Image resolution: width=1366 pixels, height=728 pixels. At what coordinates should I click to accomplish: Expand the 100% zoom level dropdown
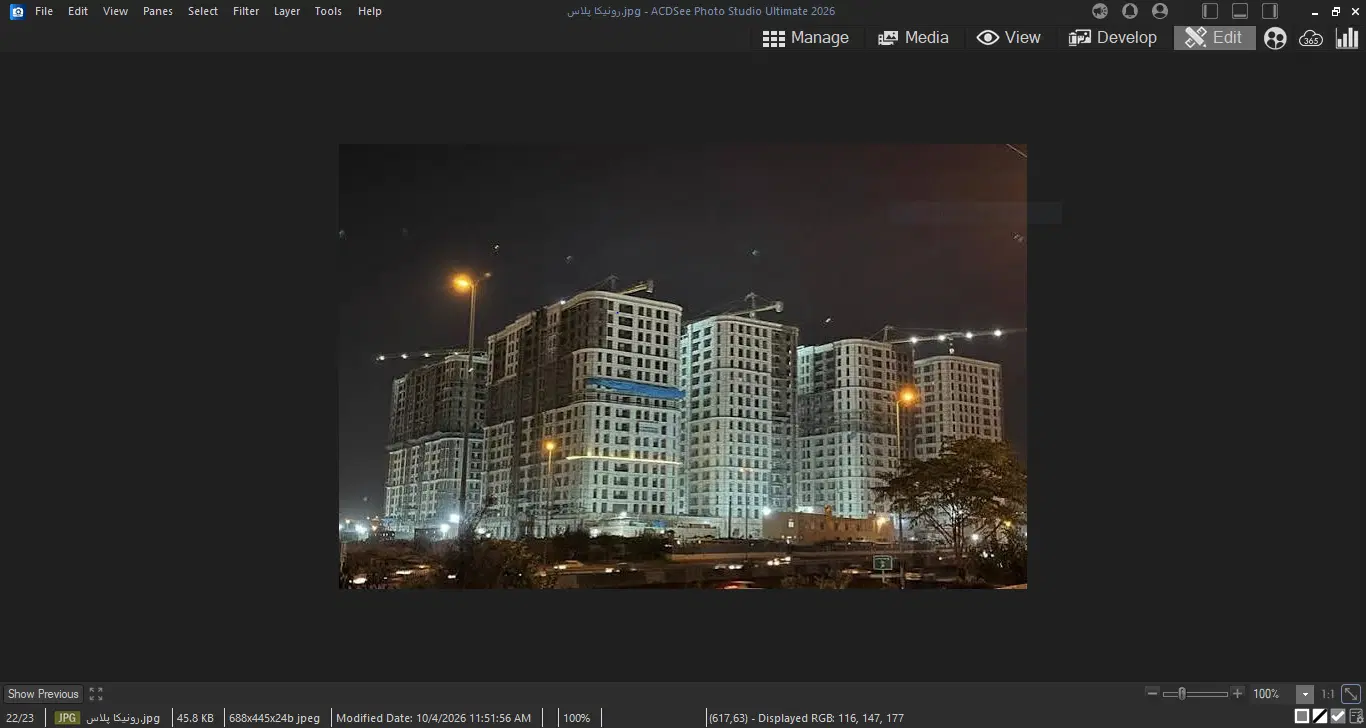tap(1305, 694)
